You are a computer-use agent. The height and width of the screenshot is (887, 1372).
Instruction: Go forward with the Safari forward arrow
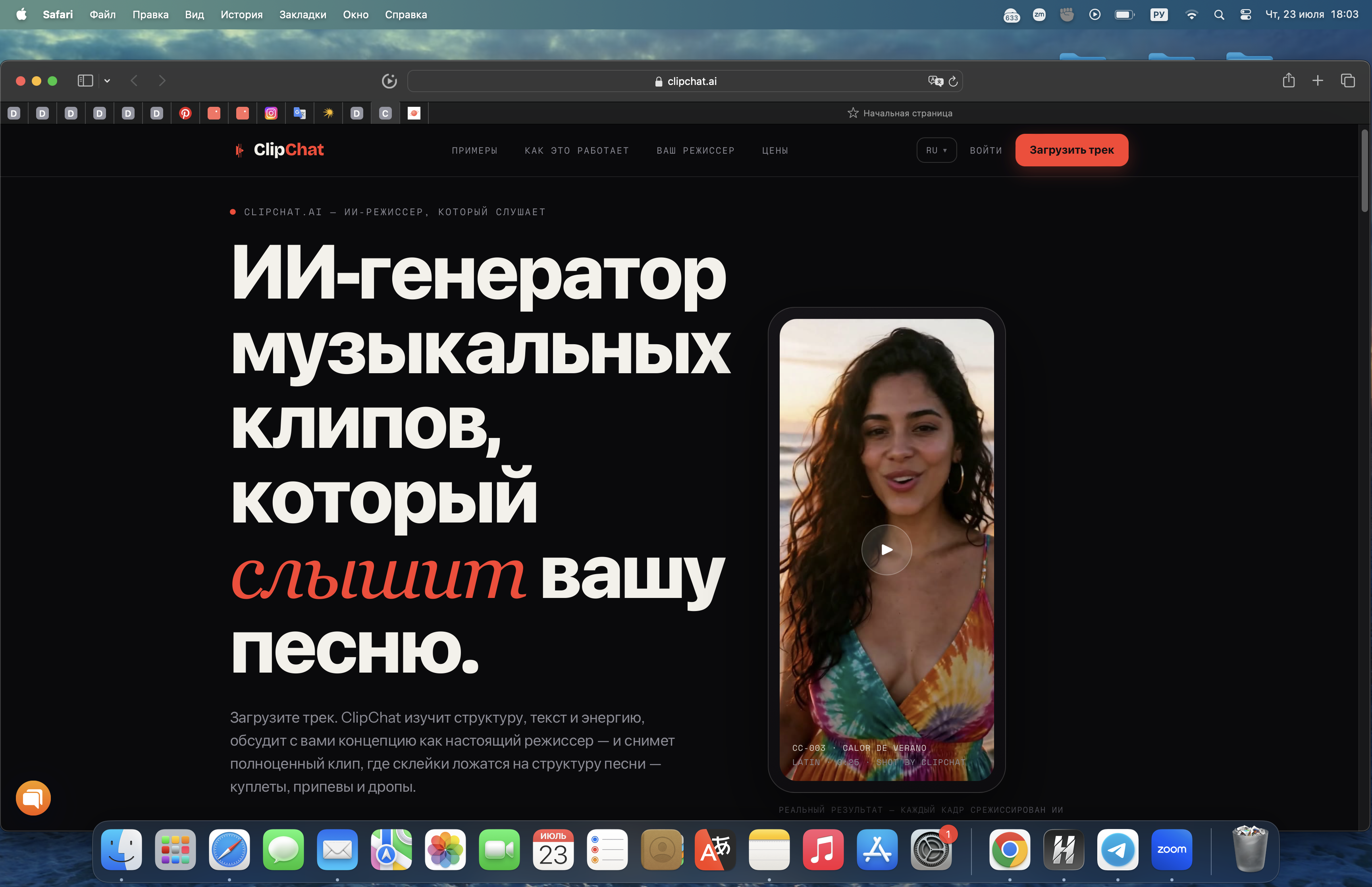(162, 81)
